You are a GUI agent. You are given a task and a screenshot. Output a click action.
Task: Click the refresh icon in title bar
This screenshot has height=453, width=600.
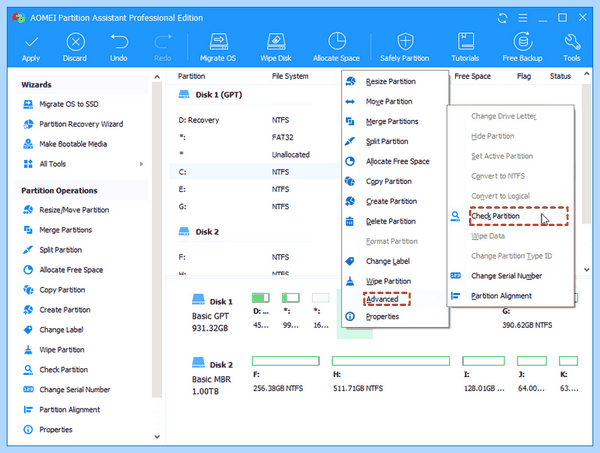click(x=502, y=18)
